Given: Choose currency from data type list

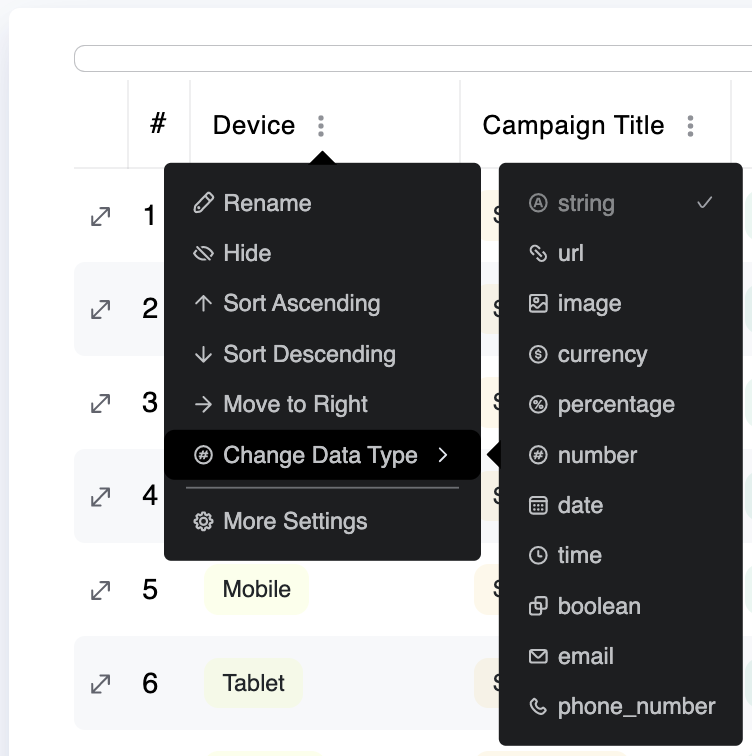Looking at the screenshot, I should (x=620, y=354).
